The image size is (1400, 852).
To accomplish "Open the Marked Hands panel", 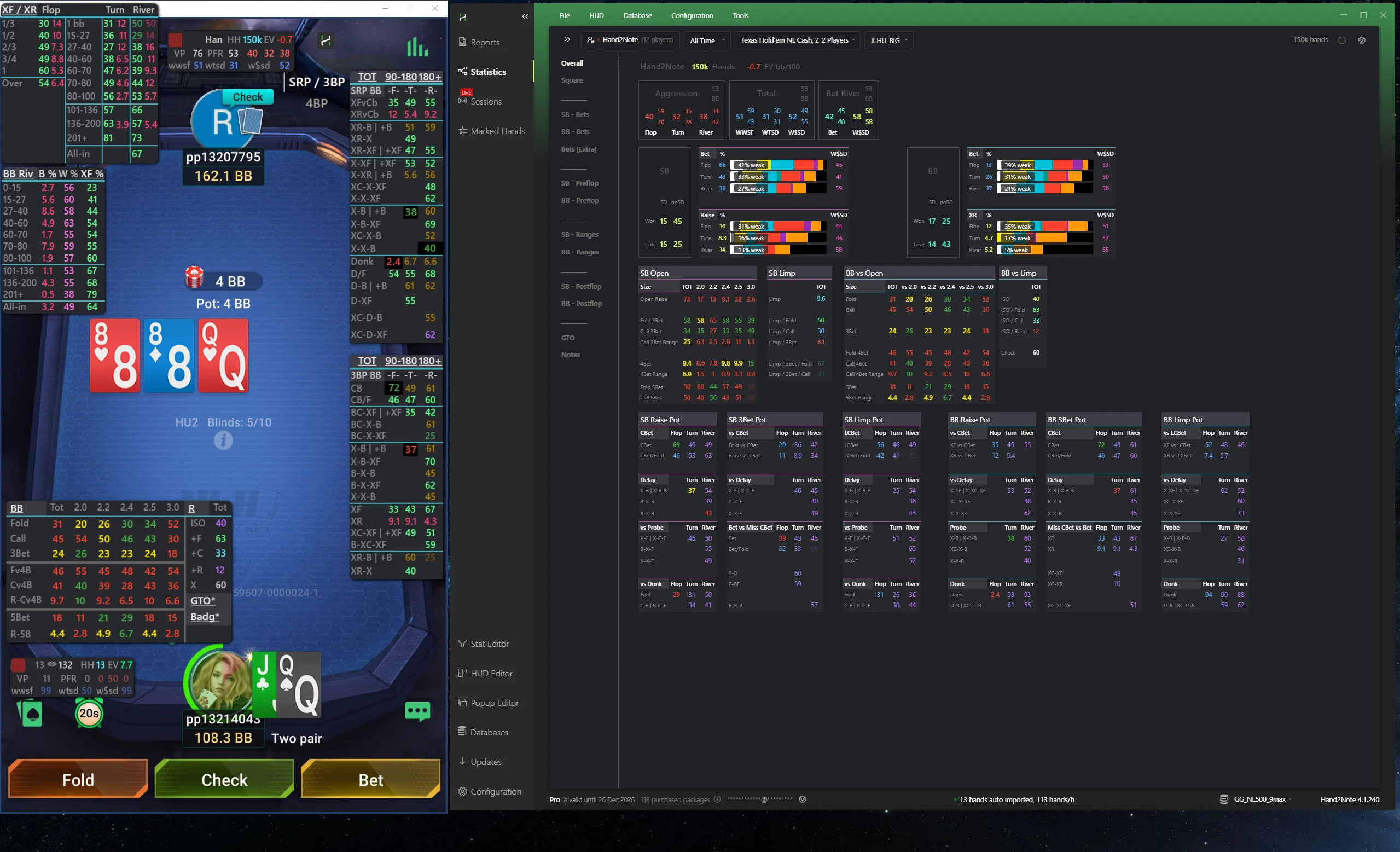I will point(492,131).
